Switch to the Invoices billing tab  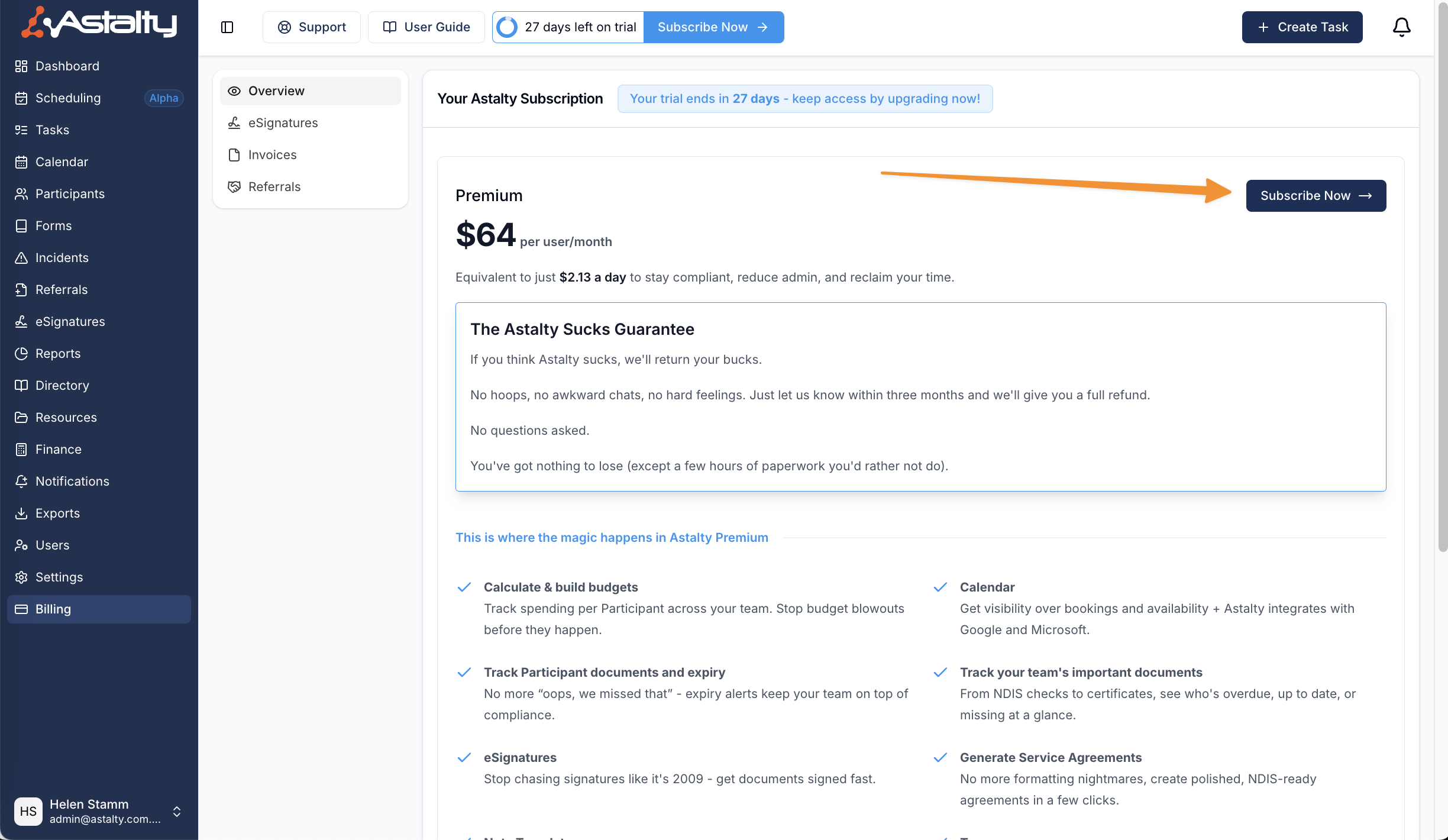click(x=311, y=155)
